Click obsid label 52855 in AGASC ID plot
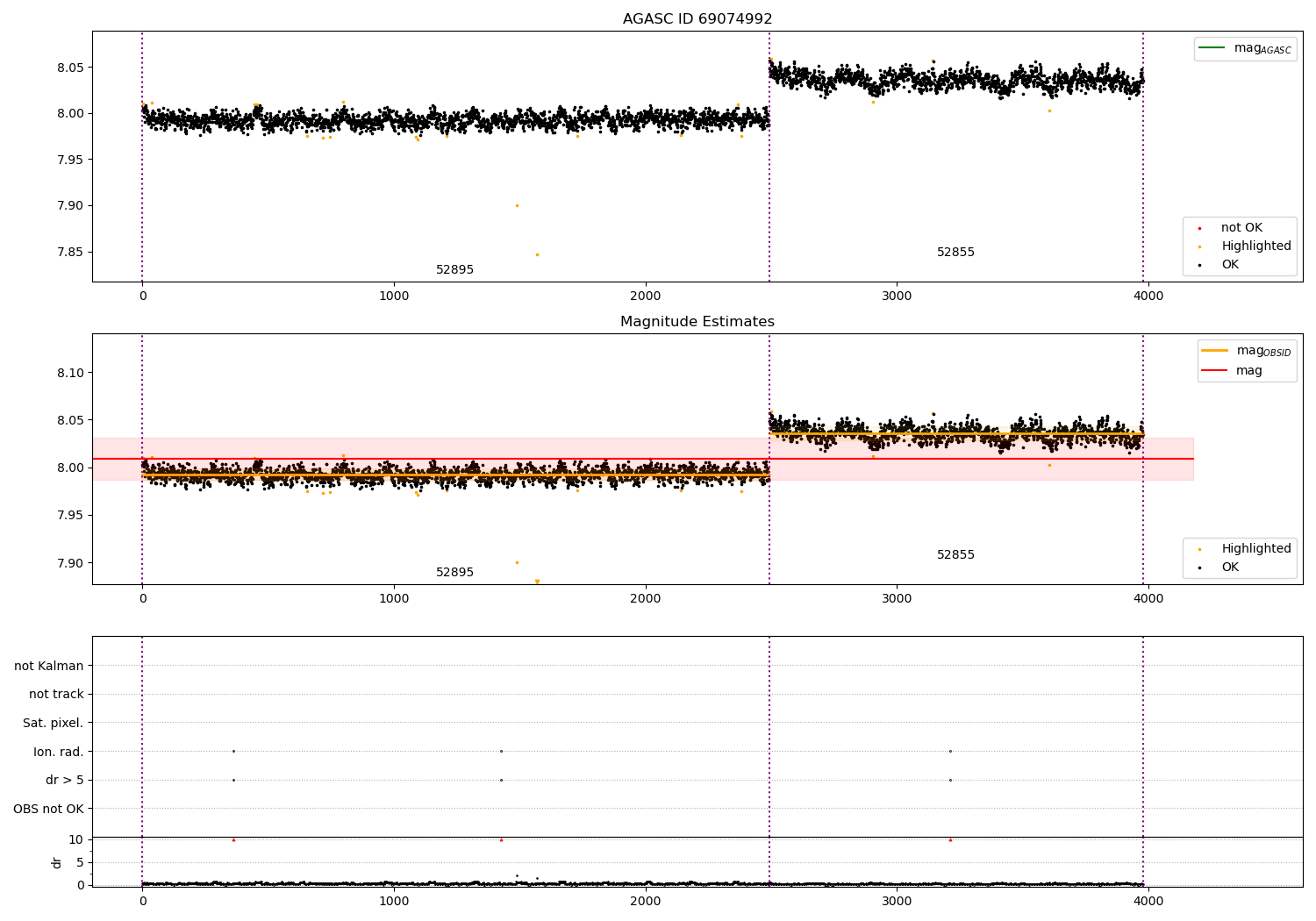 click(955, 253)
